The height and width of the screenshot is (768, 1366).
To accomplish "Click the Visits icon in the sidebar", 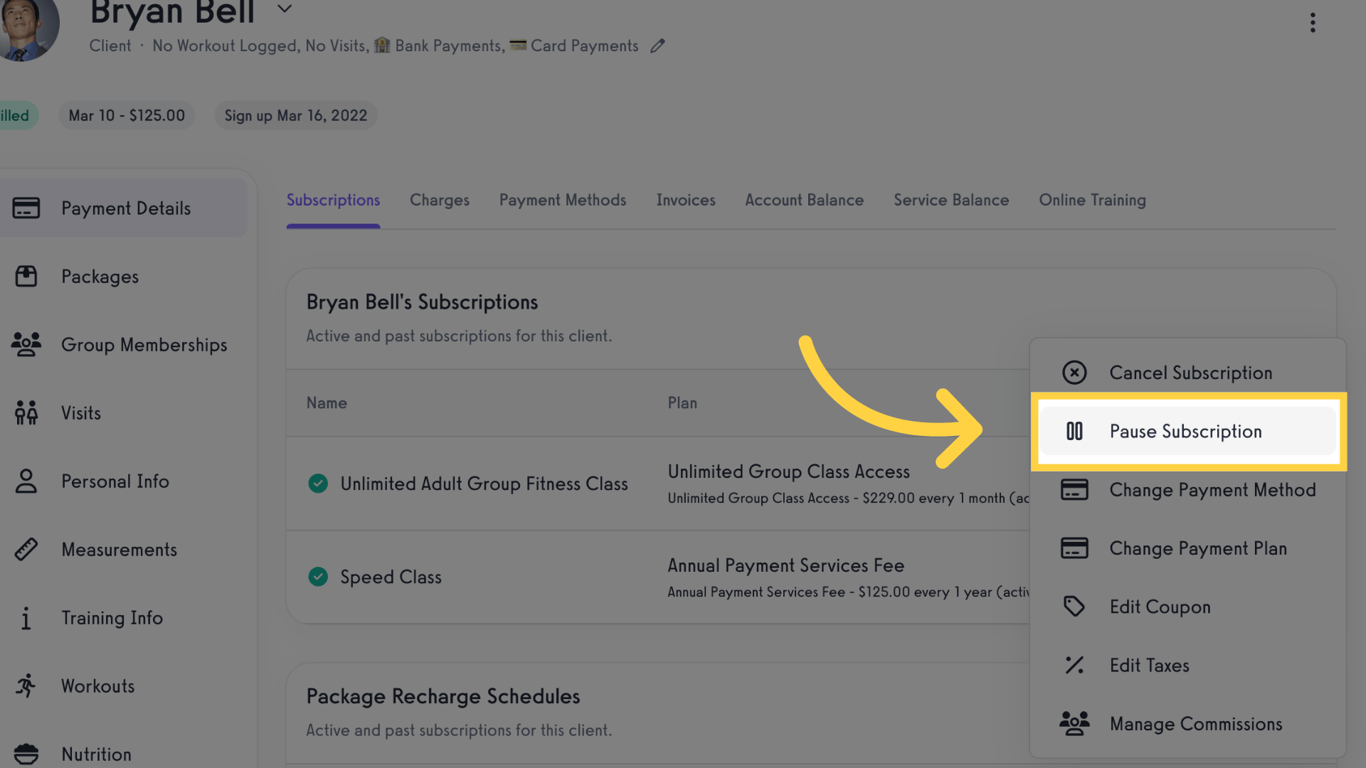I will tap(25, 412).
